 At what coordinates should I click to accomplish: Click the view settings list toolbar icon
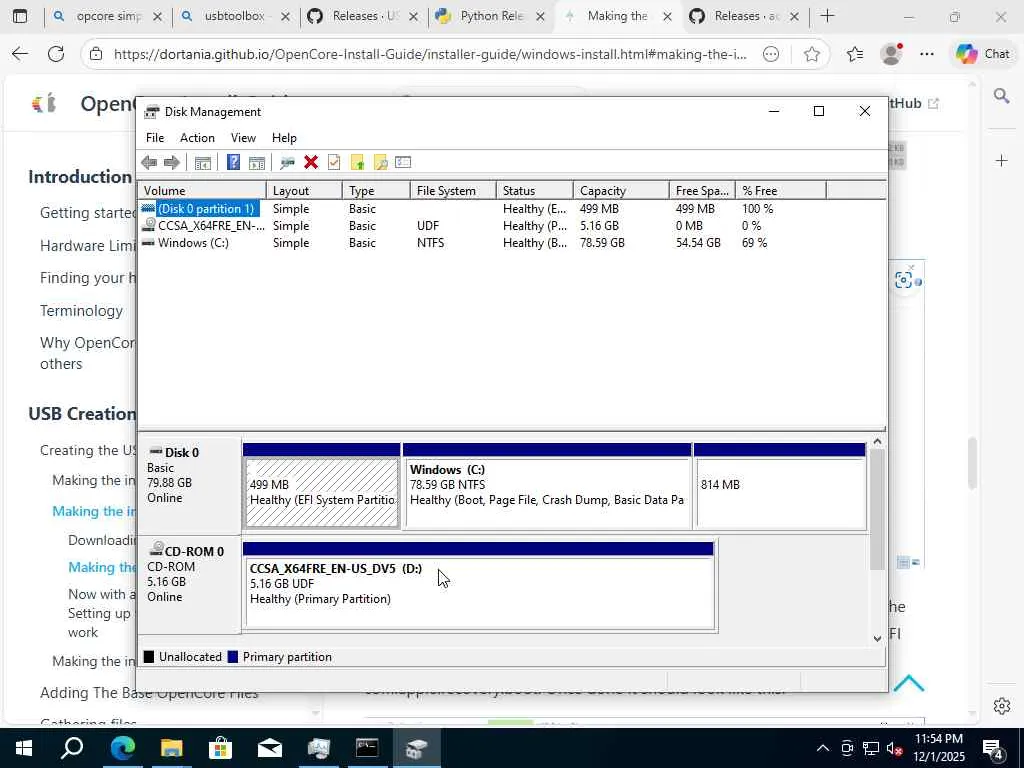click(x=403, y=163)
